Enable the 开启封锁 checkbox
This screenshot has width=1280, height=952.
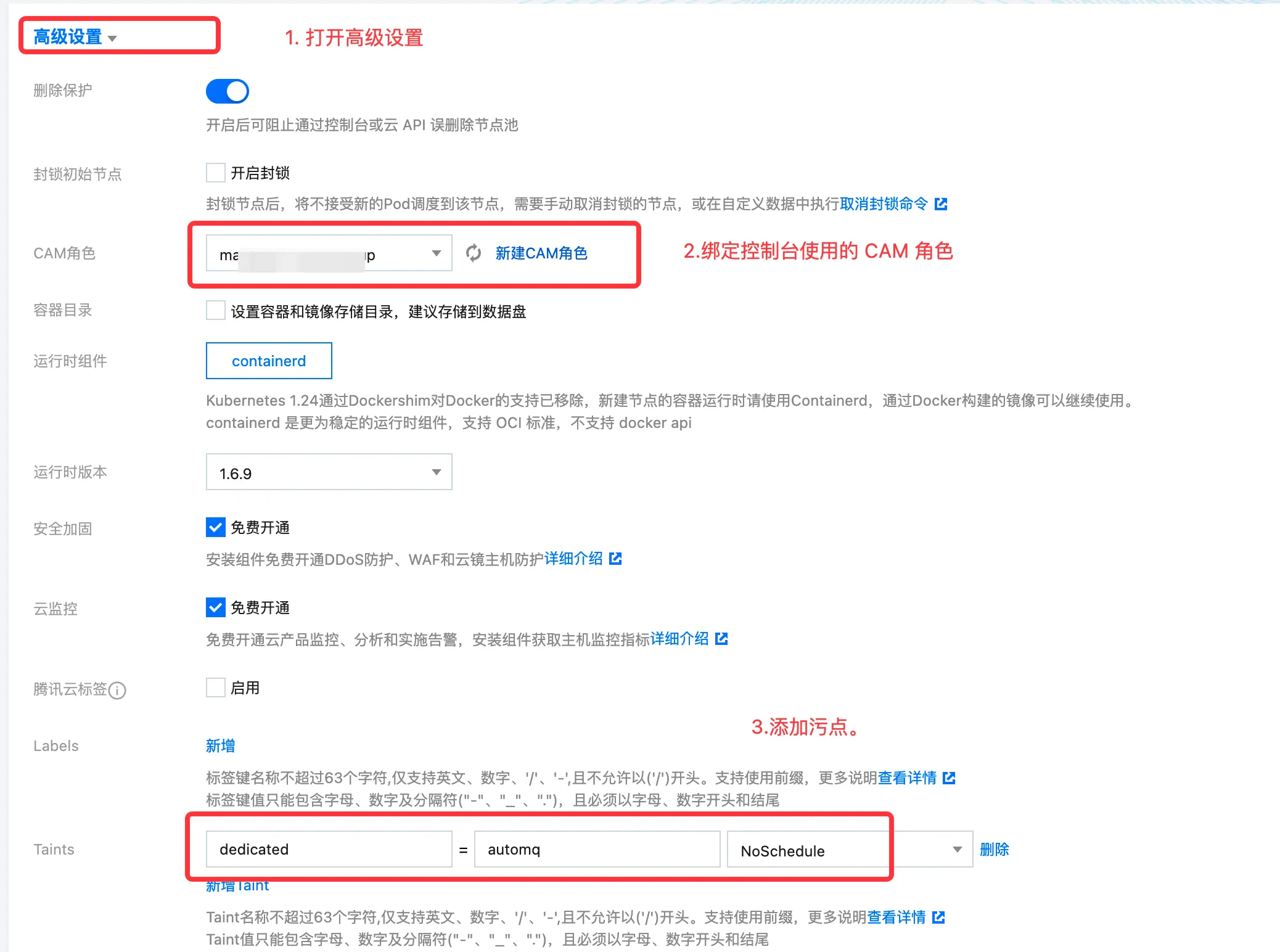[x=216, y=173]
